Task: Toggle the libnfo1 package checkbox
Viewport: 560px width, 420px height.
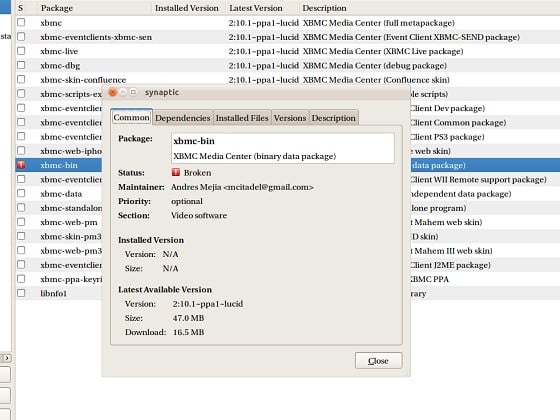Action: (21, 293)
